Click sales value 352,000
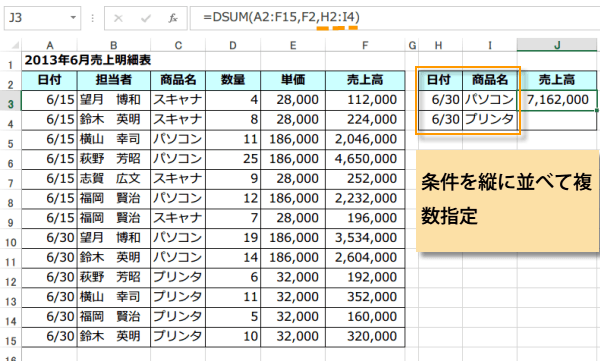 (365, 297)
